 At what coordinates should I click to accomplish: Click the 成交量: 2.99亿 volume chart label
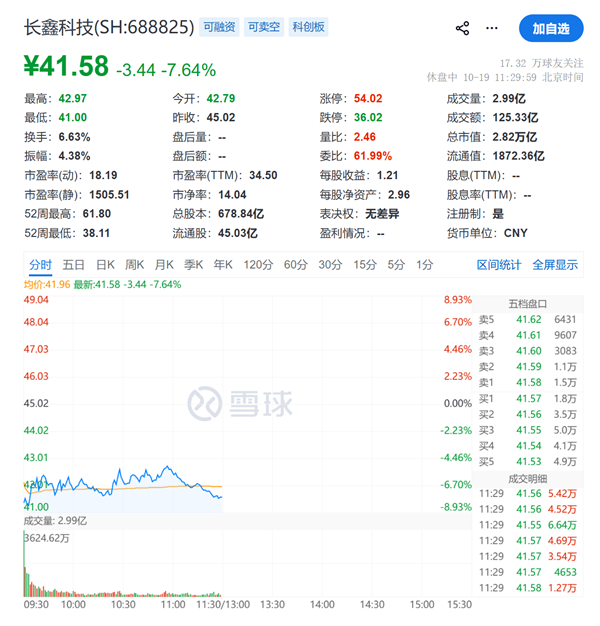click(55, 521)
